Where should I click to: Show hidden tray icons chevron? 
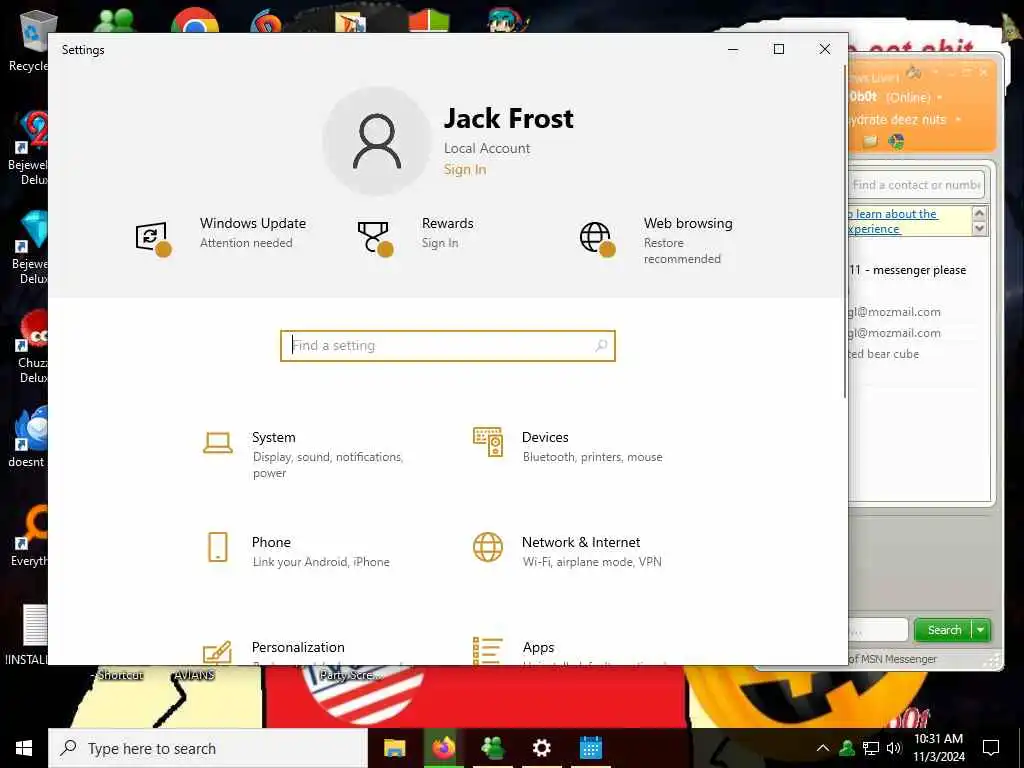[823, 748]
